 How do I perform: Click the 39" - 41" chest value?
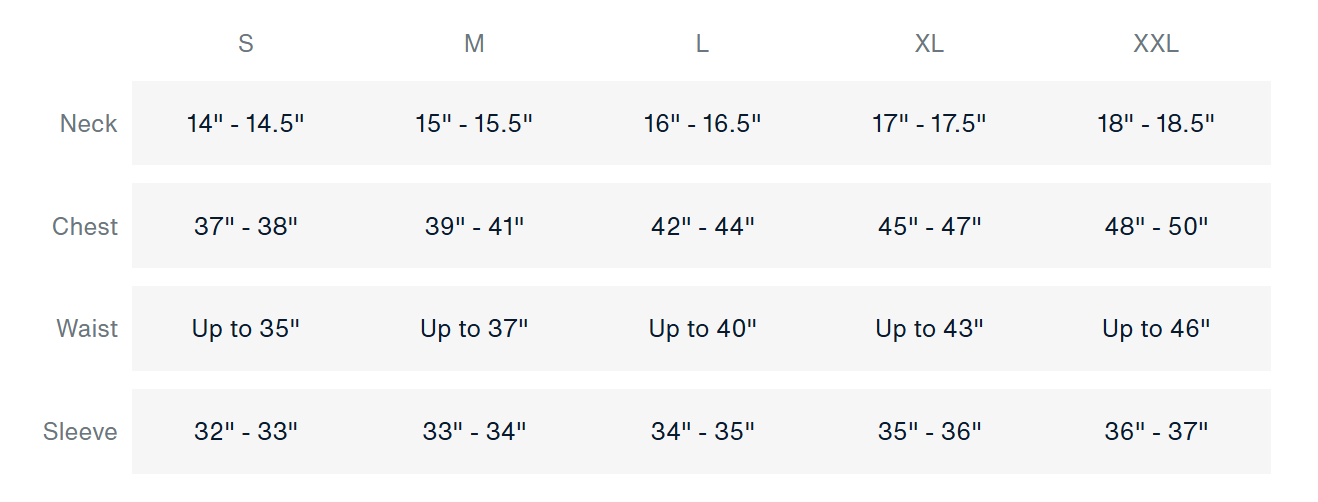pos(474,227)
